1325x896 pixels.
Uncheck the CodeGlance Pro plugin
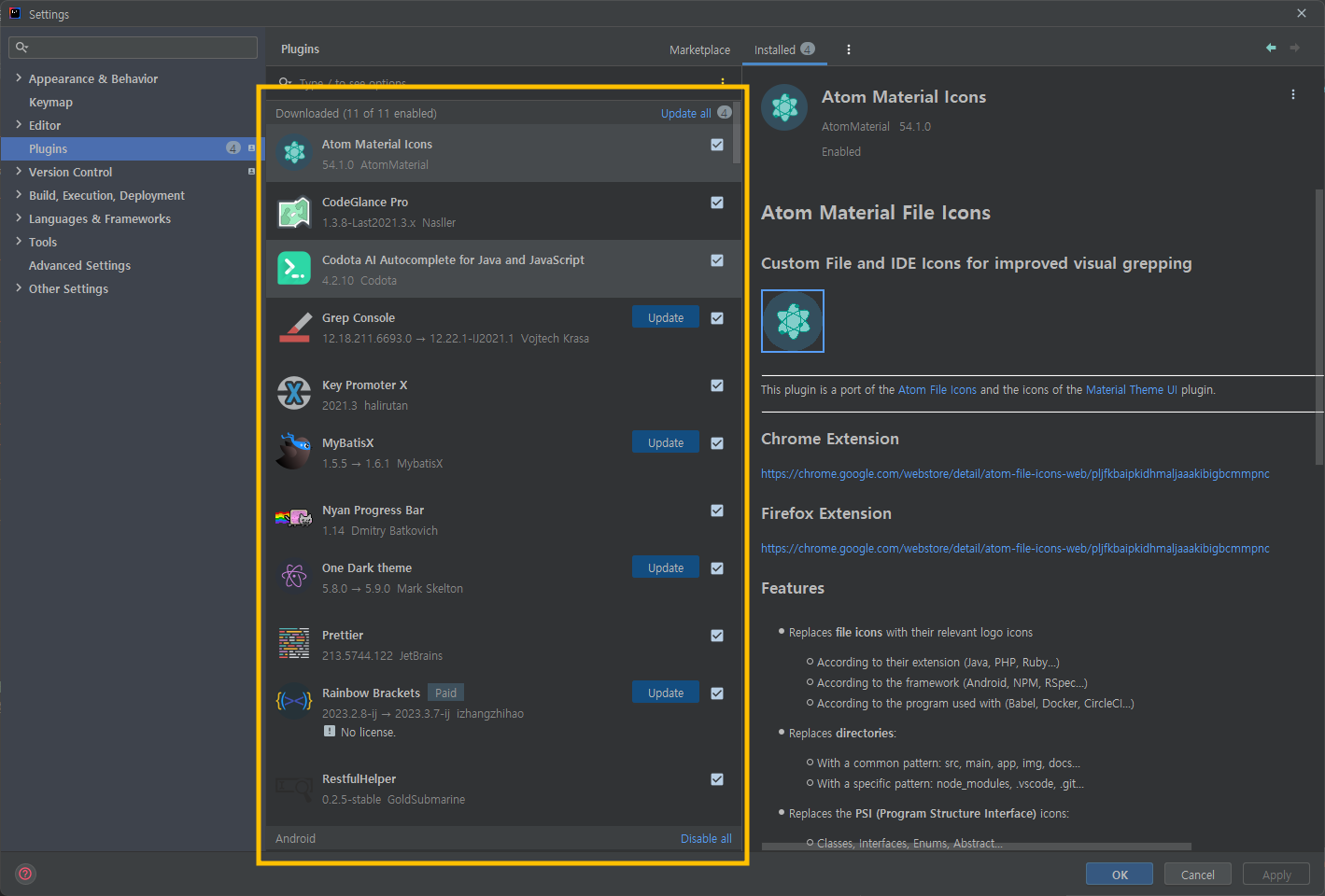point(717,203)
